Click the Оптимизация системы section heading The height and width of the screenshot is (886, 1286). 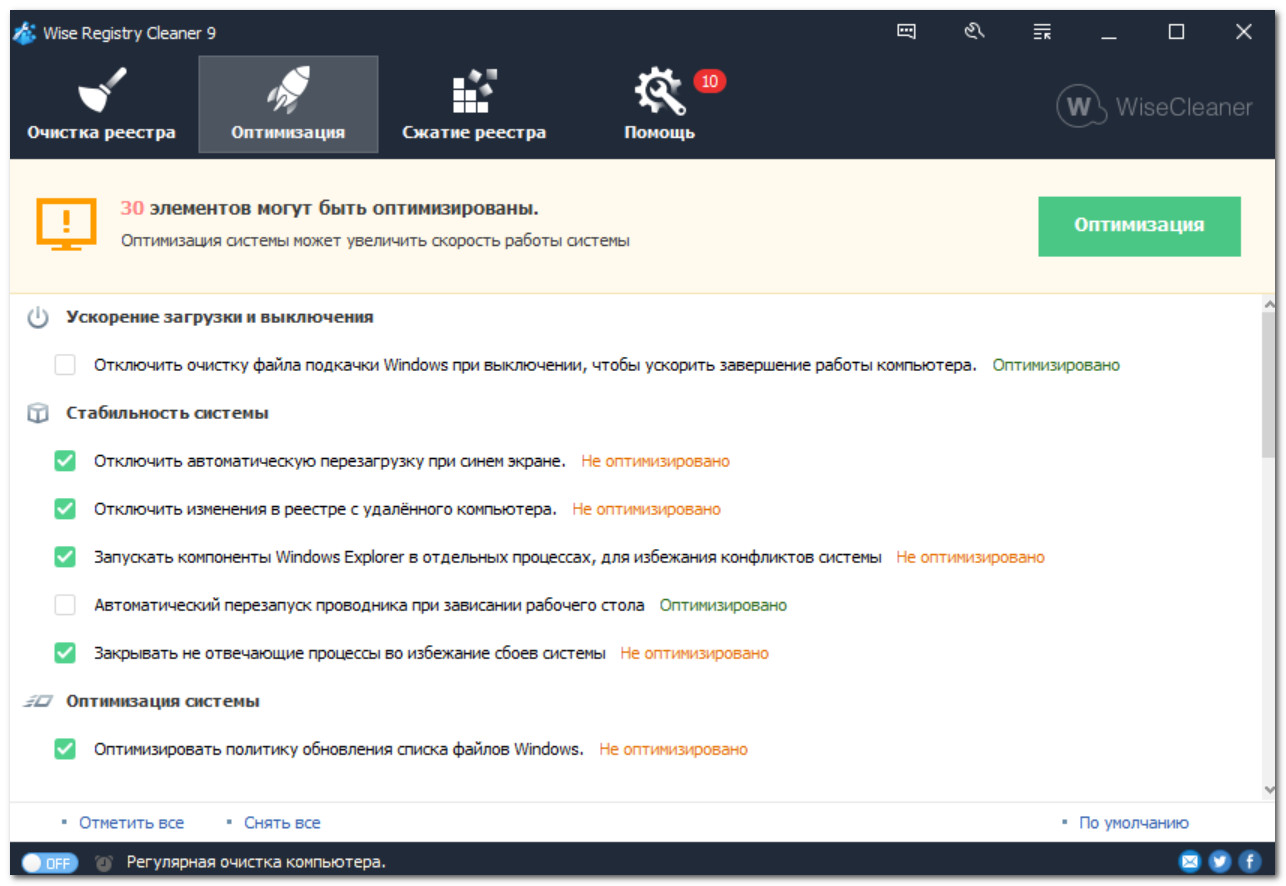tap(163, 701)
